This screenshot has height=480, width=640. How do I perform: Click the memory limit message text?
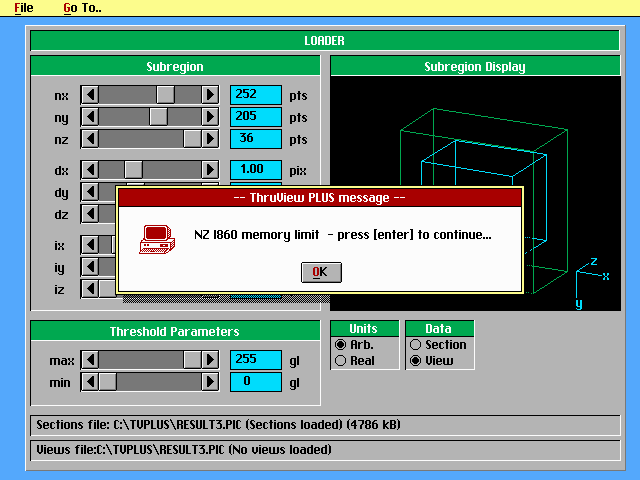coord(343,235)
